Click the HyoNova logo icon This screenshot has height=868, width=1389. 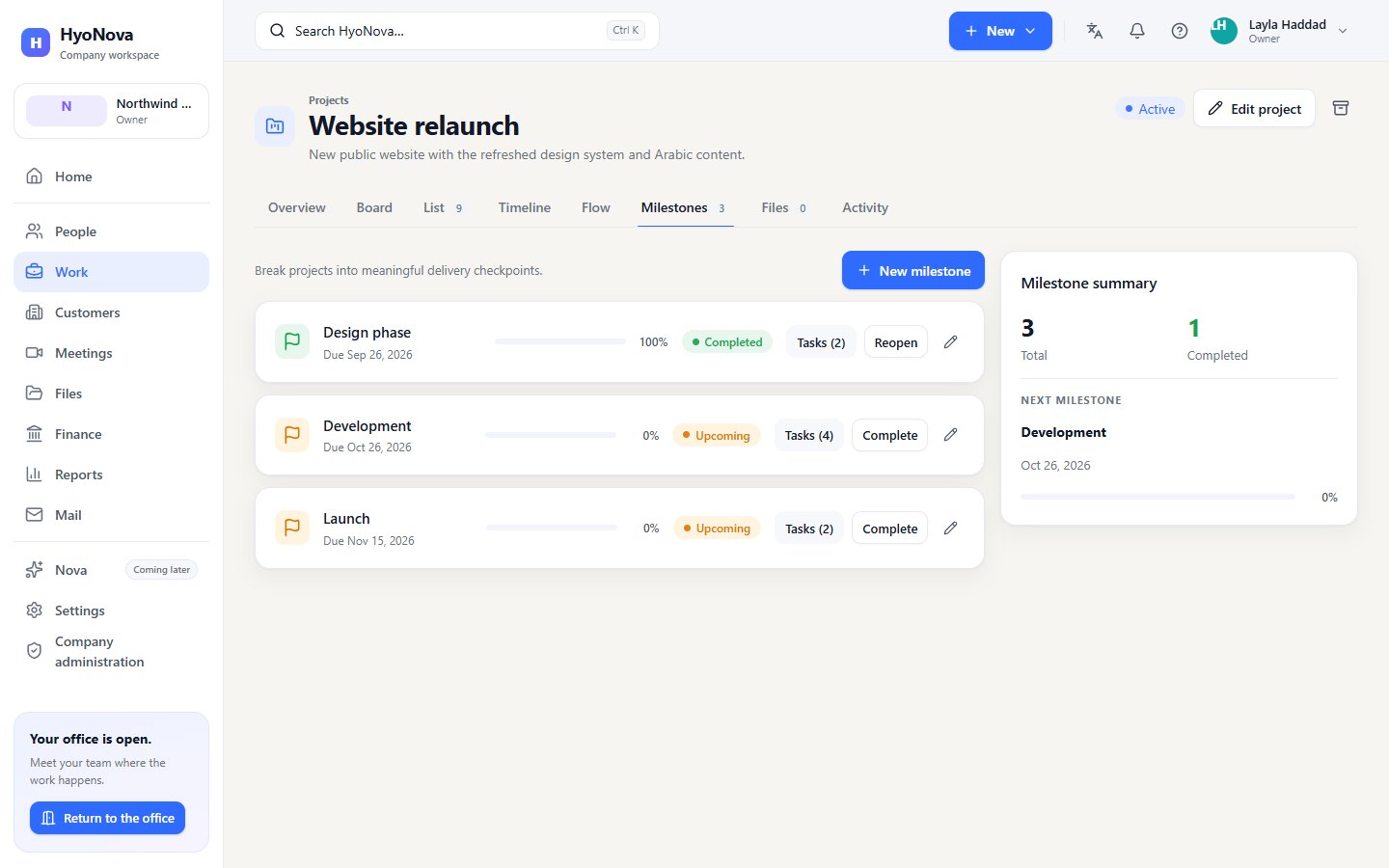(x=35, y=42)
